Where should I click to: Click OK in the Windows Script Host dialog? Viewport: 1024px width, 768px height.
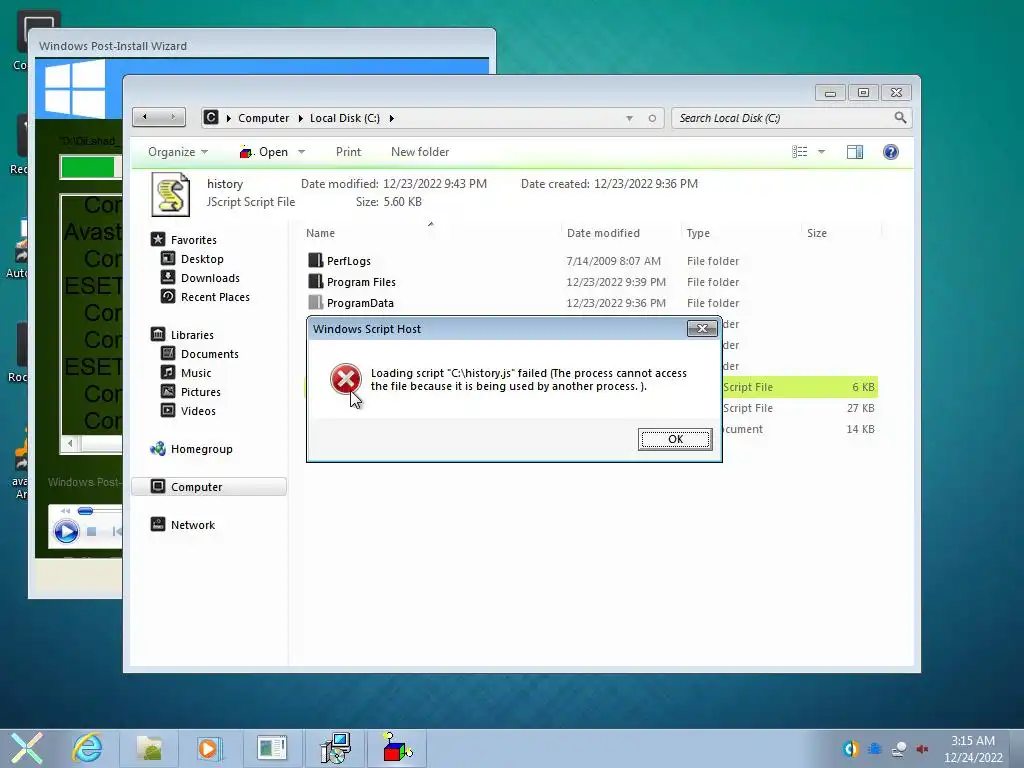pyautogui.click(x=675, y=439)
